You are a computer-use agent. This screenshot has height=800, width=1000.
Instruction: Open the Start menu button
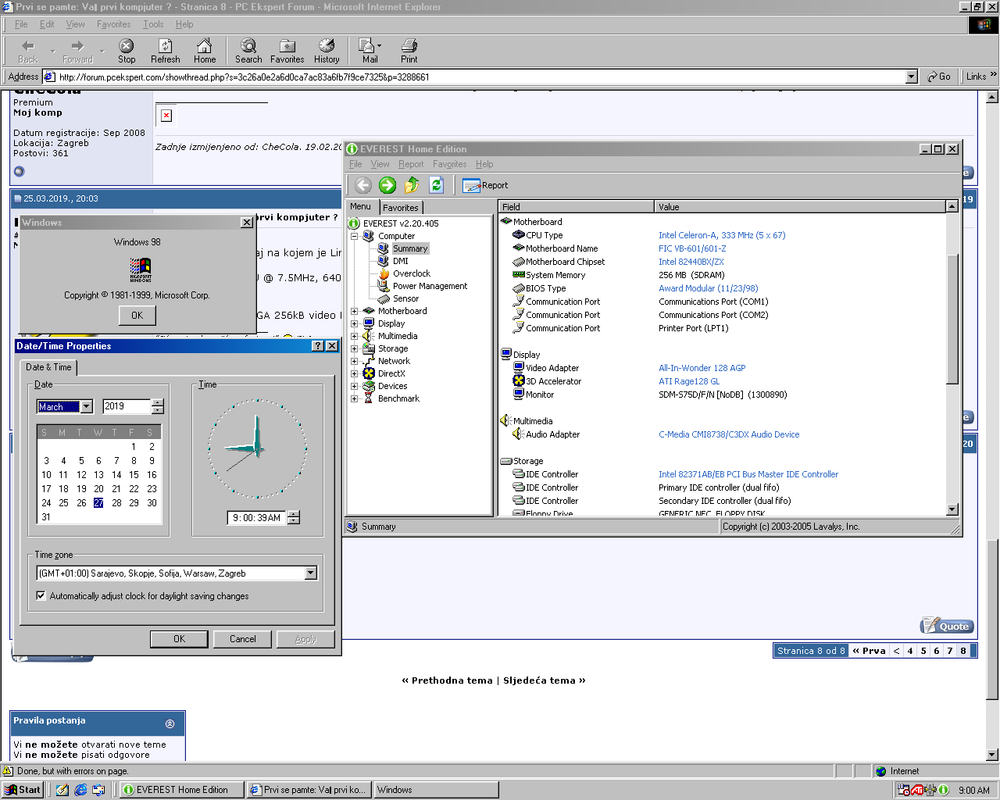[23, 790]
